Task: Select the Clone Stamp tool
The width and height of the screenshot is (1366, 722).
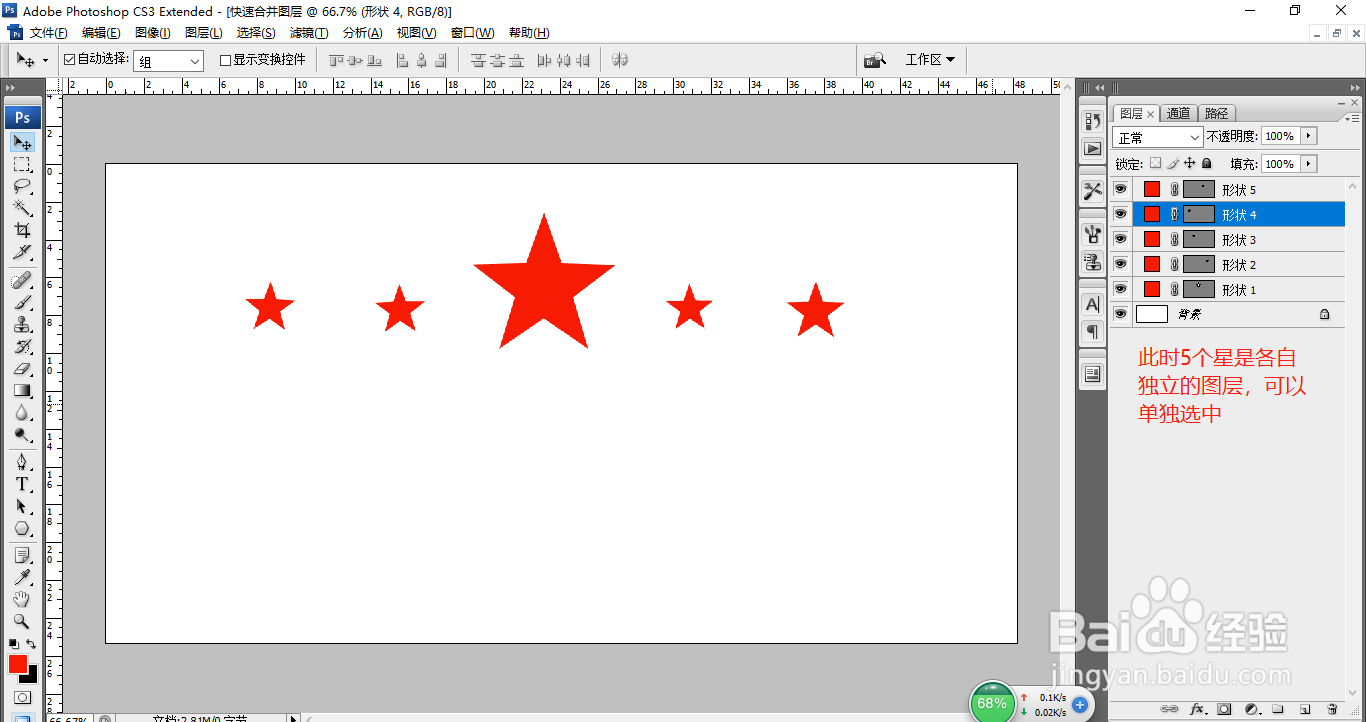Action: pyautogui.click(x=22, y=324)
